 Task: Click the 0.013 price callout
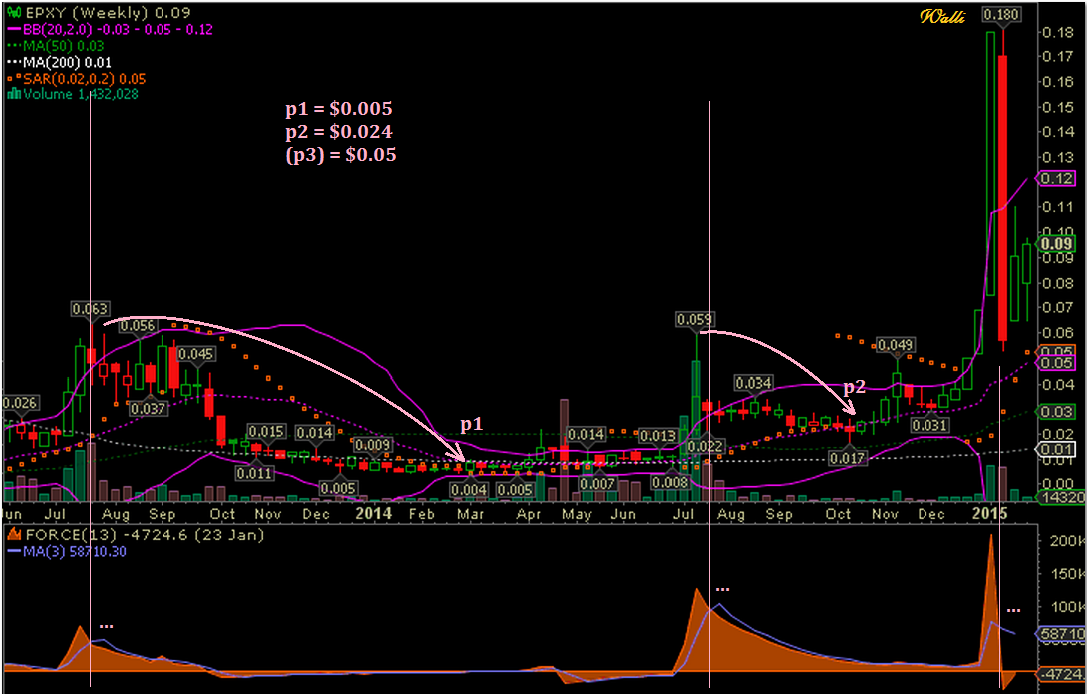659,436
